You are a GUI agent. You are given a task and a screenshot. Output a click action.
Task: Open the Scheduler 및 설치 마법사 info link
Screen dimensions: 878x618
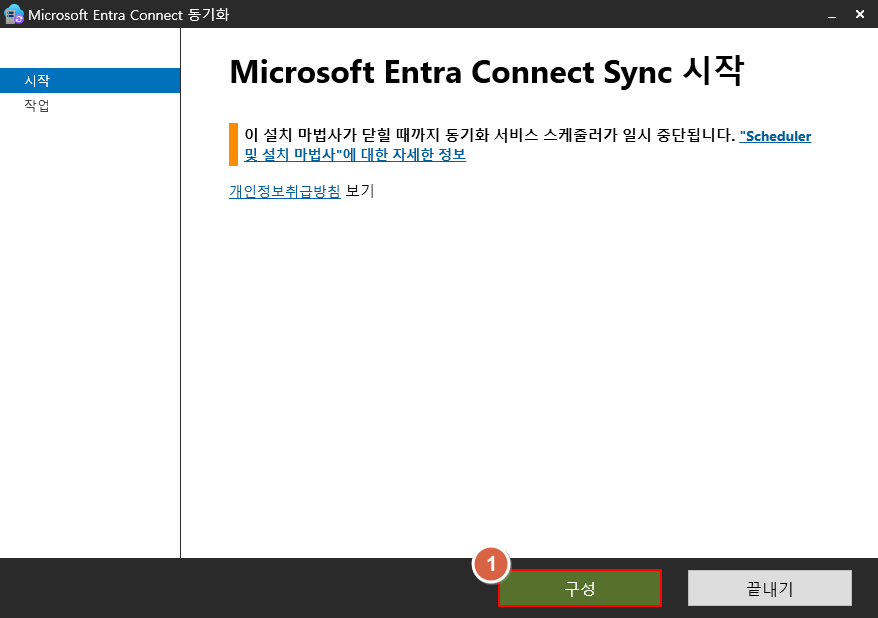coord(355,154)
